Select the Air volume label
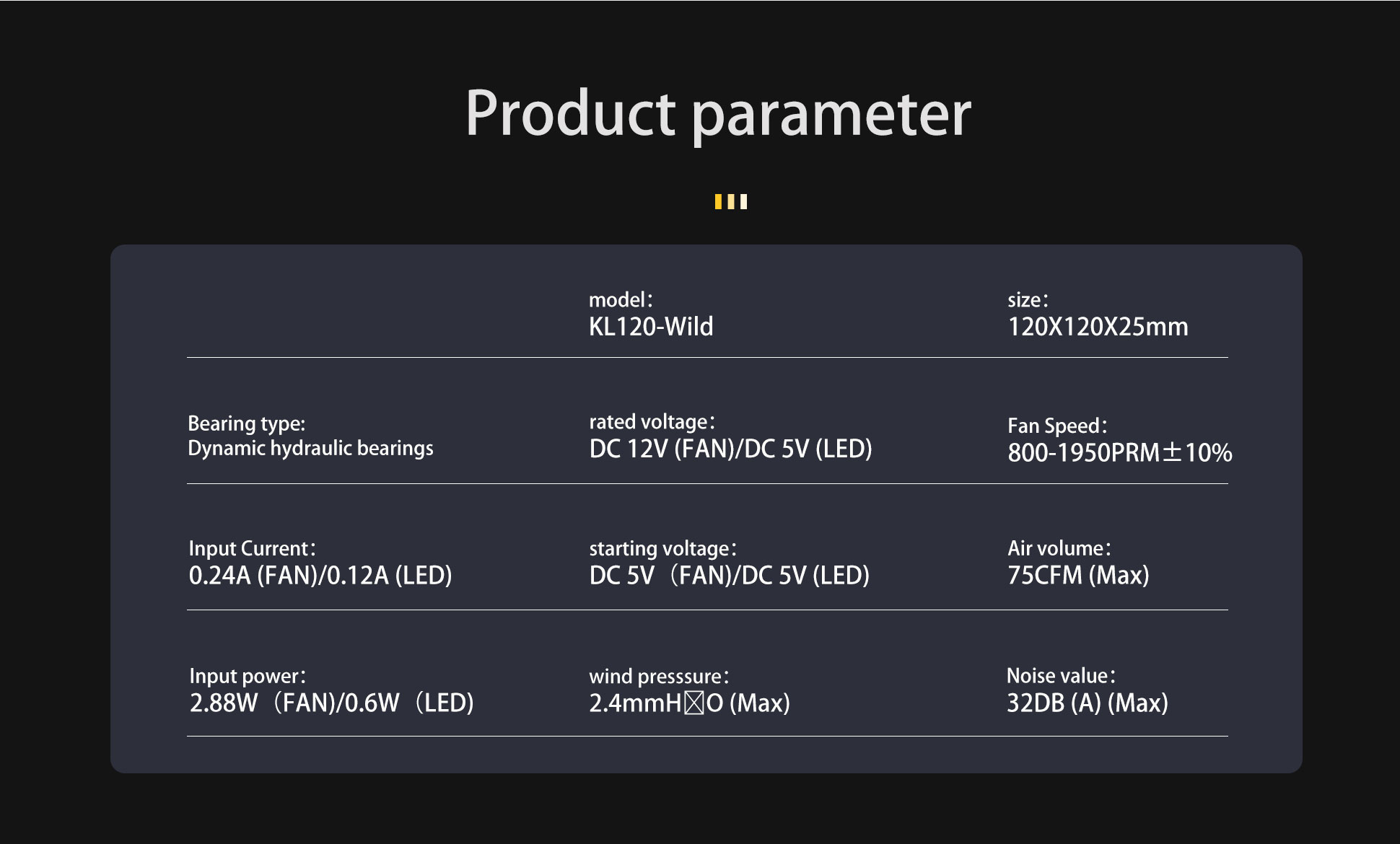Screen dimensions: 1400x844 pyautogui.click(x=1059, y=548)
